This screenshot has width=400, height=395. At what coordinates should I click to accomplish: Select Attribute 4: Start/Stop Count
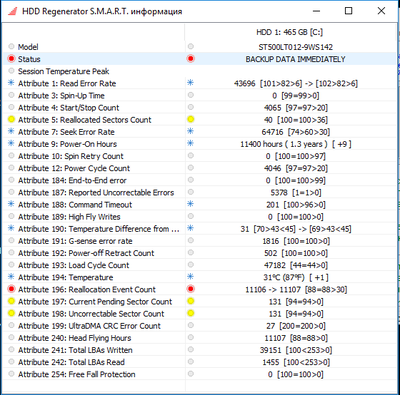(x=69, y=108)
